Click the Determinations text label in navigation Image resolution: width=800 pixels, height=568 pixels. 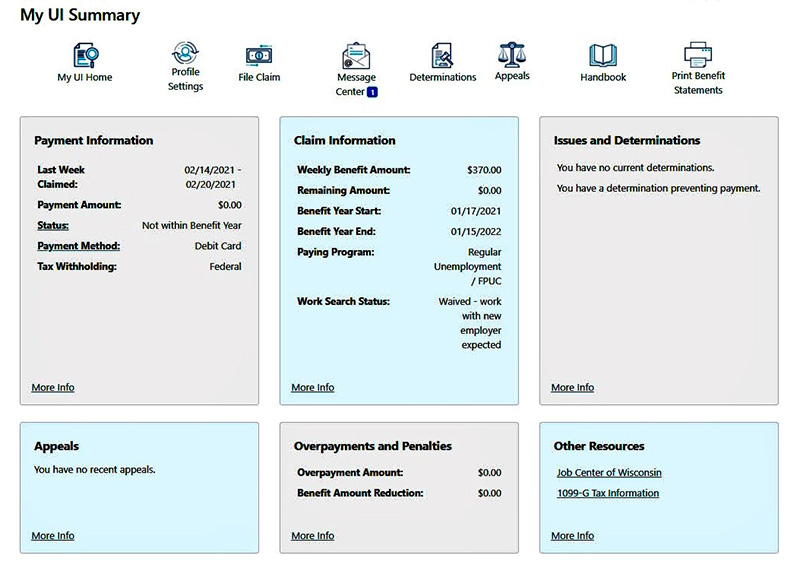443,78
